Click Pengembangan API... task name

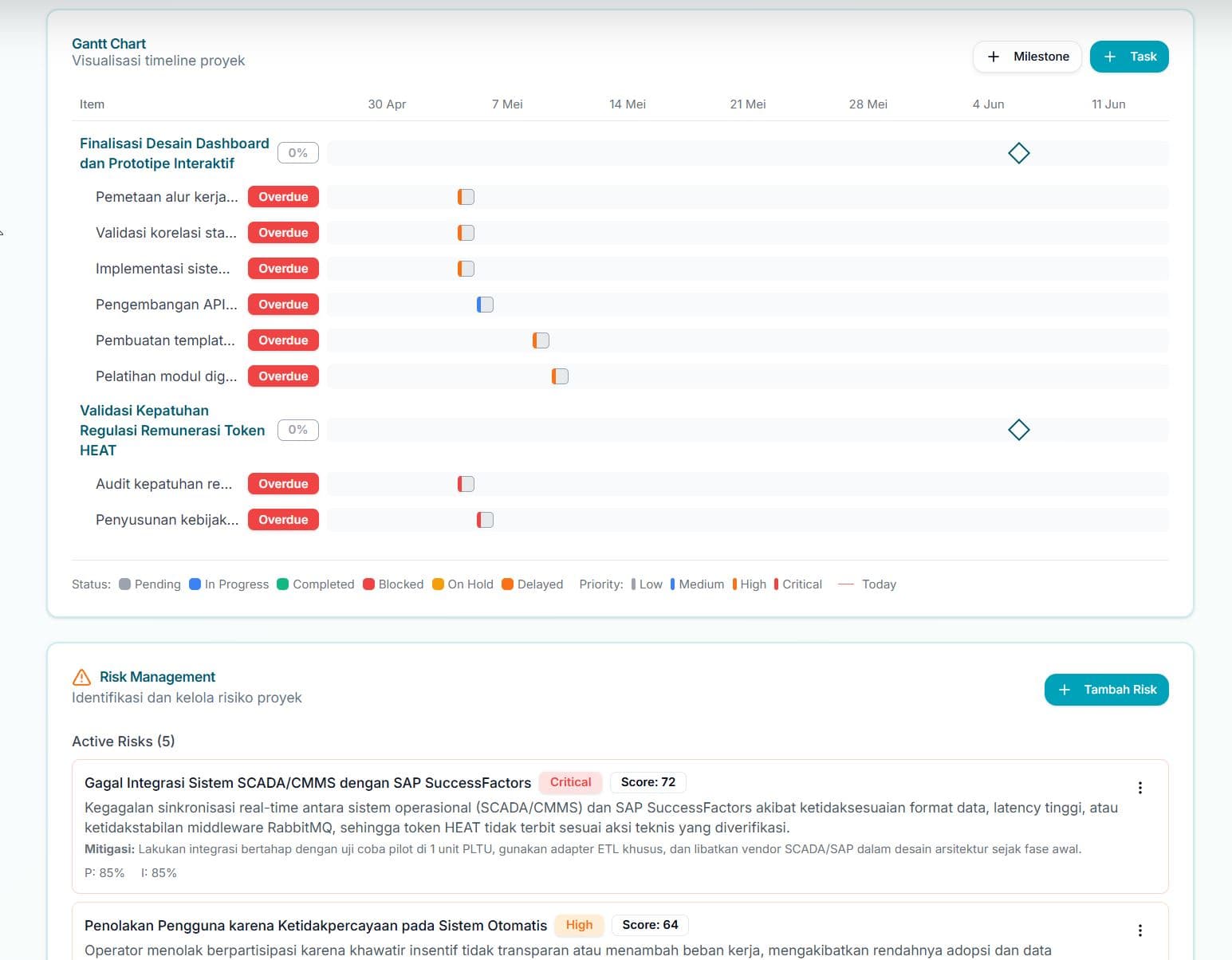click(x=167, y=305)
